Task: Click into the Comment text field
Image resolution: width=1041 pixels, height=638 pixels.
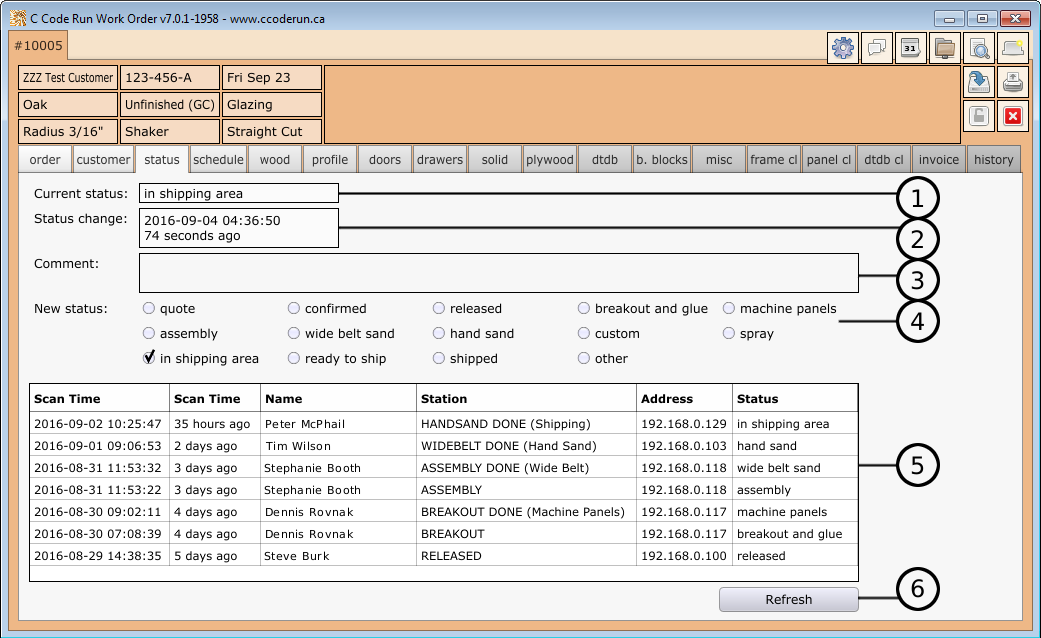Action: 498,272
